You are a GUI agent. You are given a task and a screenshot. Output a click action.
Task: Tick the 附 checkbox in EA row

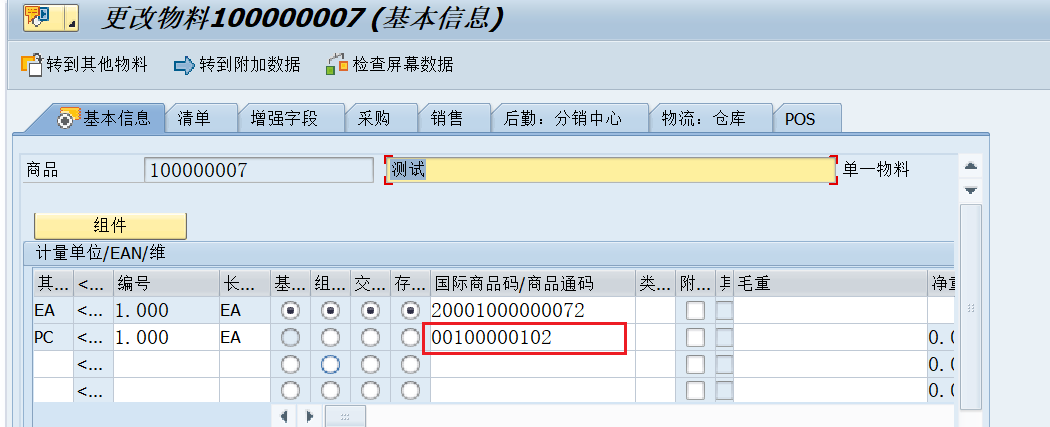point(695,311)
